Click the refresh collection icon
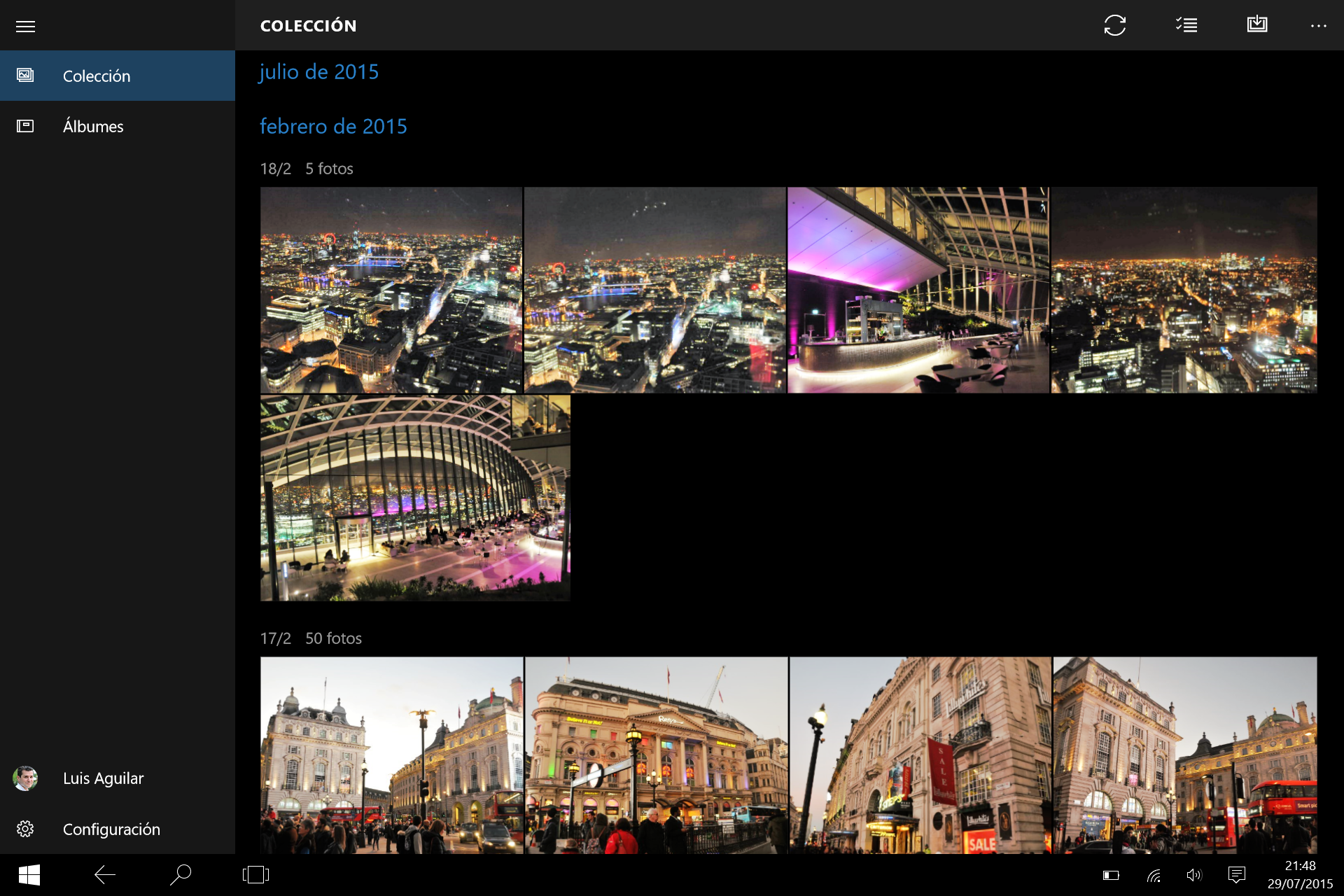1344x896 pixels. point(1114,25)
